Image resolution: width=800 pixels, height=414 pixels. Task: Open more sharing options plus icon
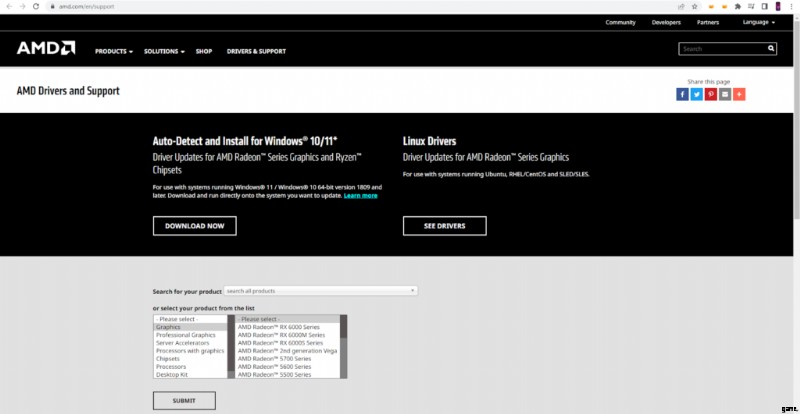[x=739, y=94]
